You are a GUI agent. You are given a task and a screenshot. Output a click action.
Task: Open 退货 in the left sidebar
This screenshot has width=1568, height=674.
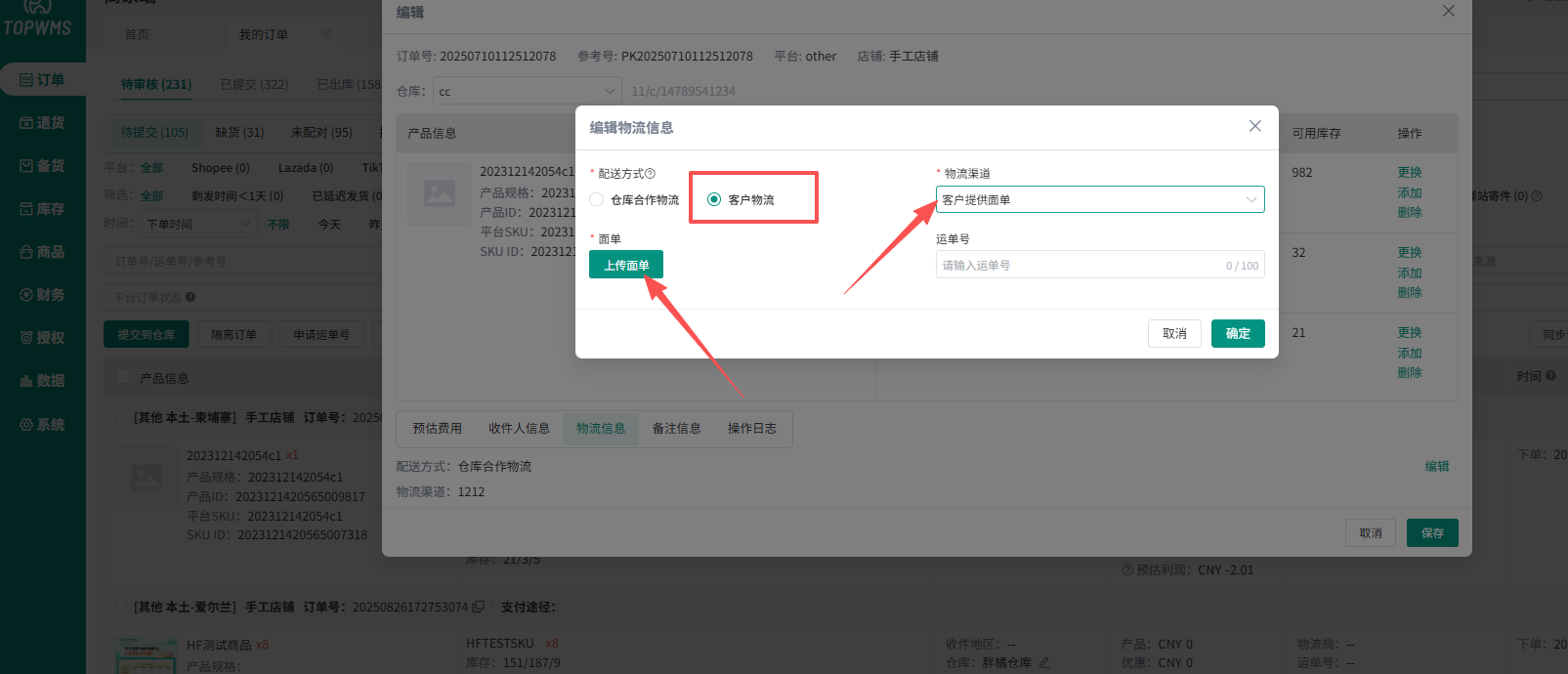[42, 122]
